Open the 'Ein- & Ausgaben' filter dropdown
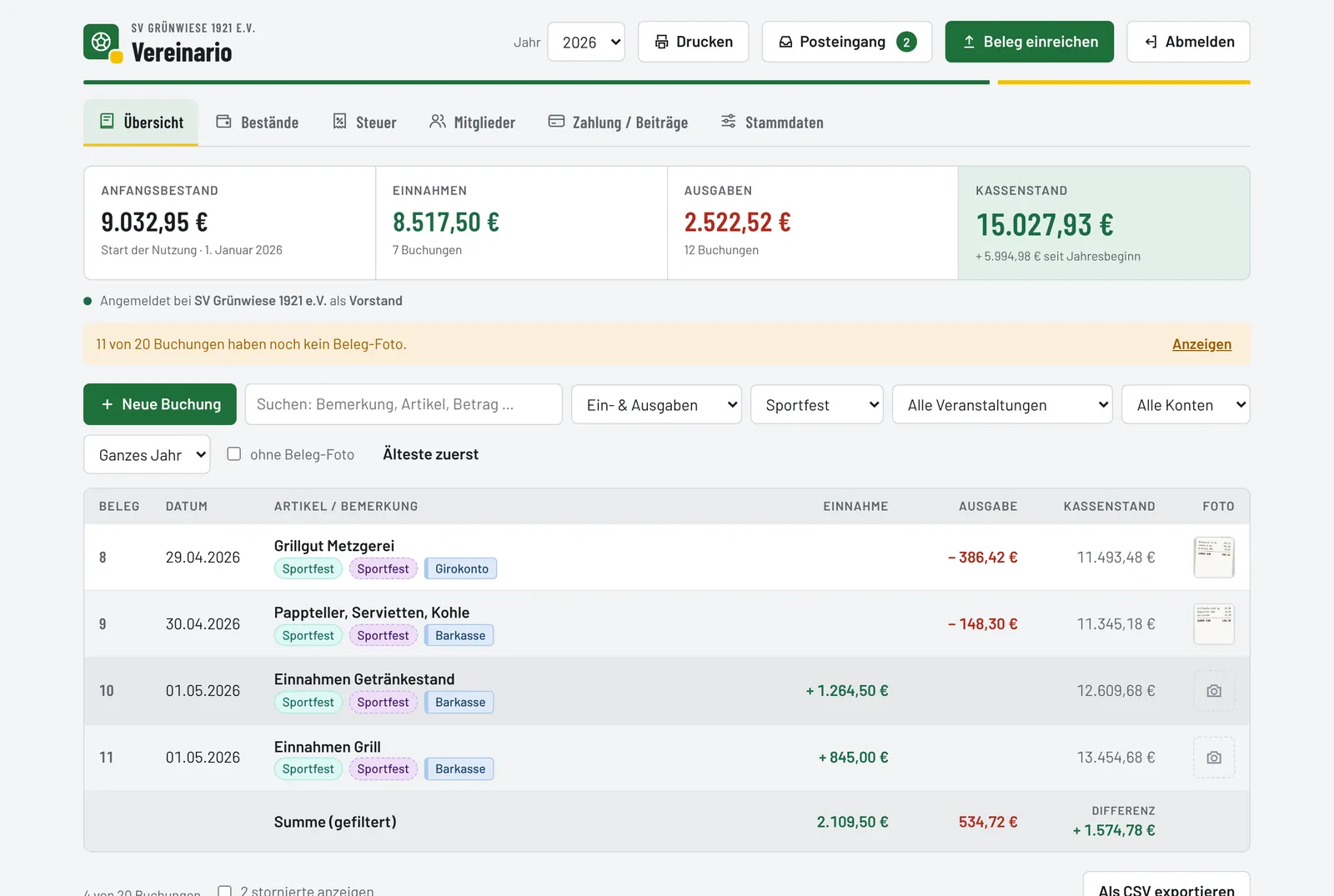This screenshot has height=896, width=1334. 656,404
